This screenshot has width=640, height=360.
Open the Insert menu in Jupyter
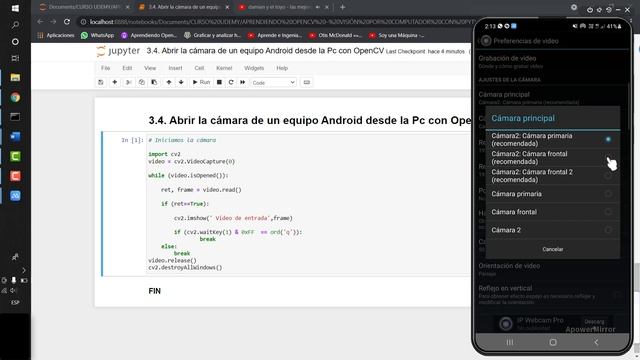coord(175,68)
